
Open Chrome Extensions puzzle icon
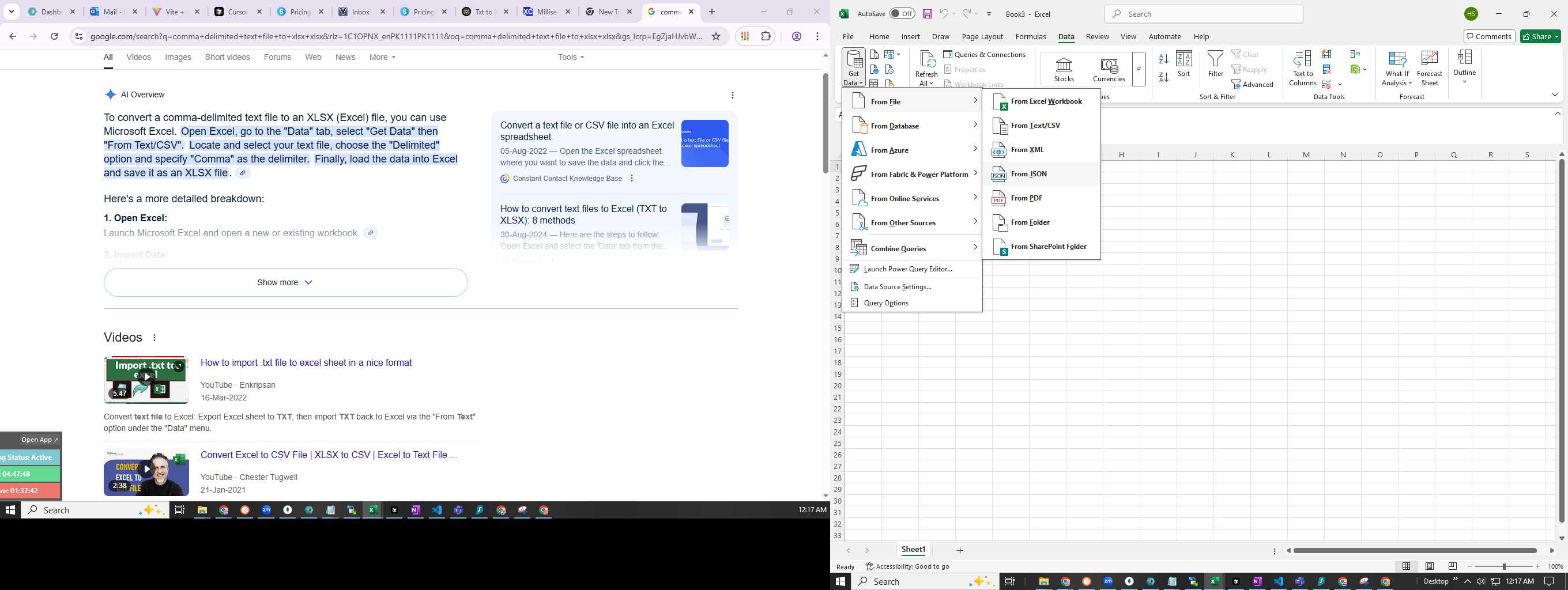766,36
